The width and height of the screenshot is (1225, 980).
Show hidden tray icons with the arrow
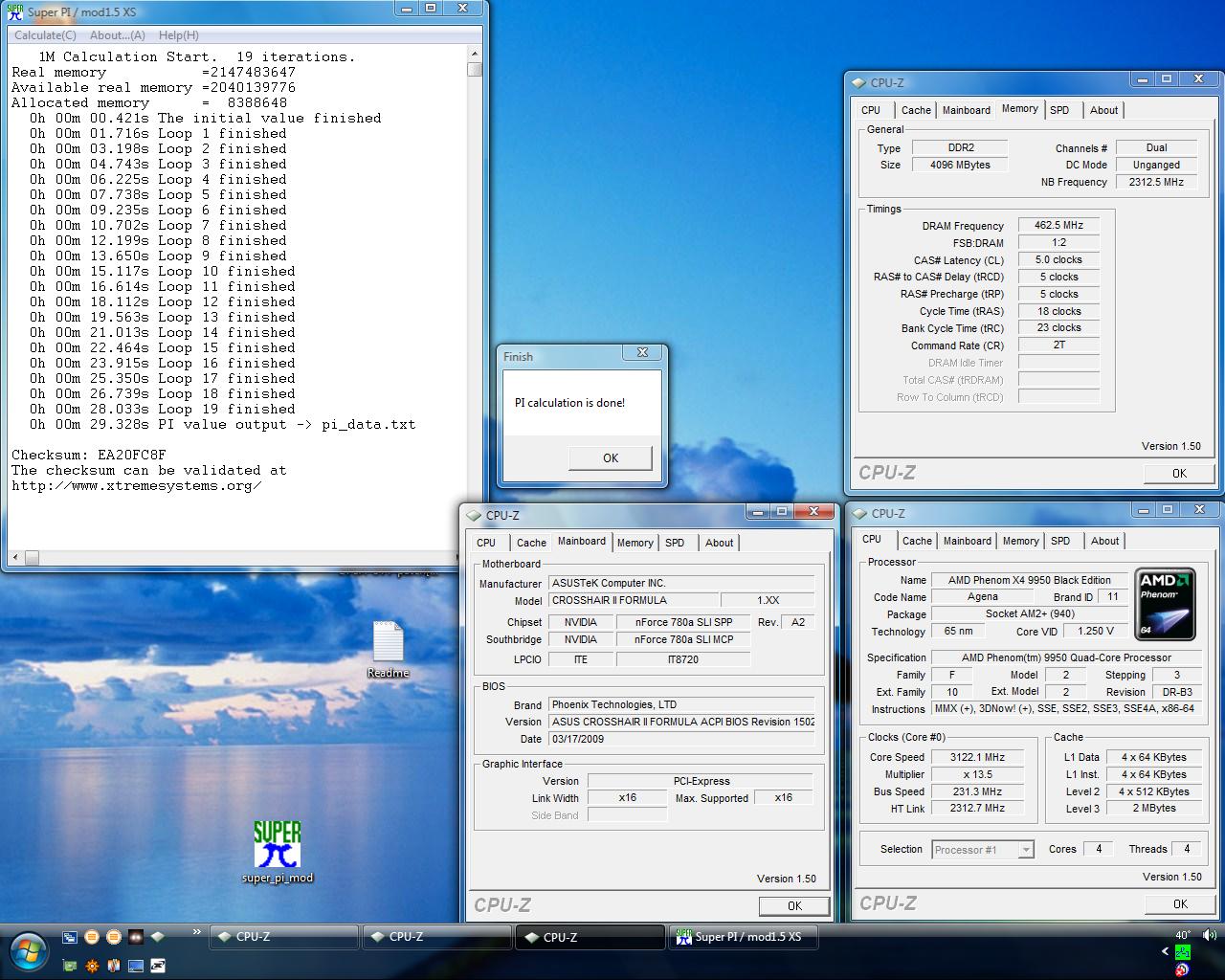[x=1165, y=952]
